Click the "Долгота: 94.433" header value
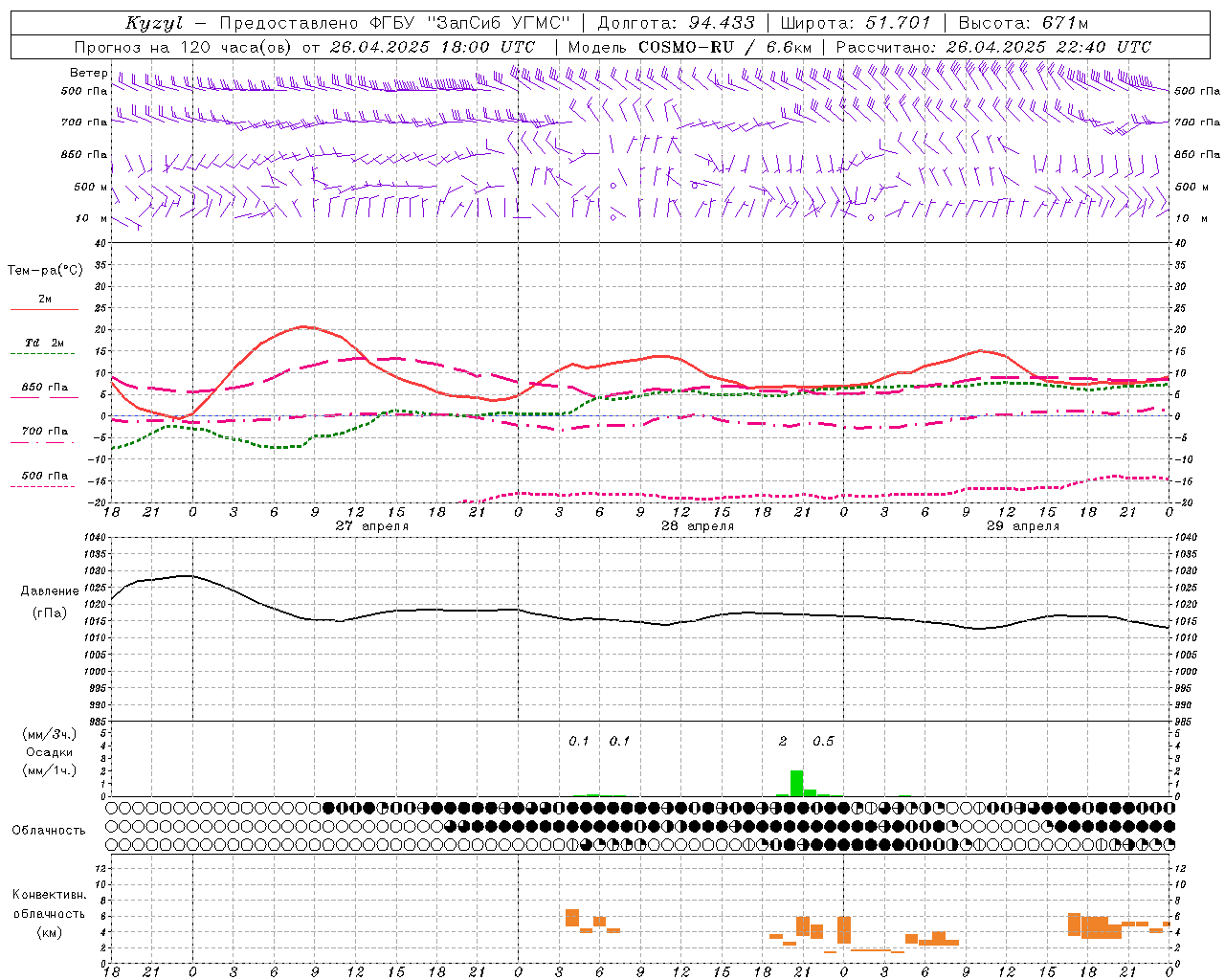This screenshot has height=980, width=1225. 676,23
